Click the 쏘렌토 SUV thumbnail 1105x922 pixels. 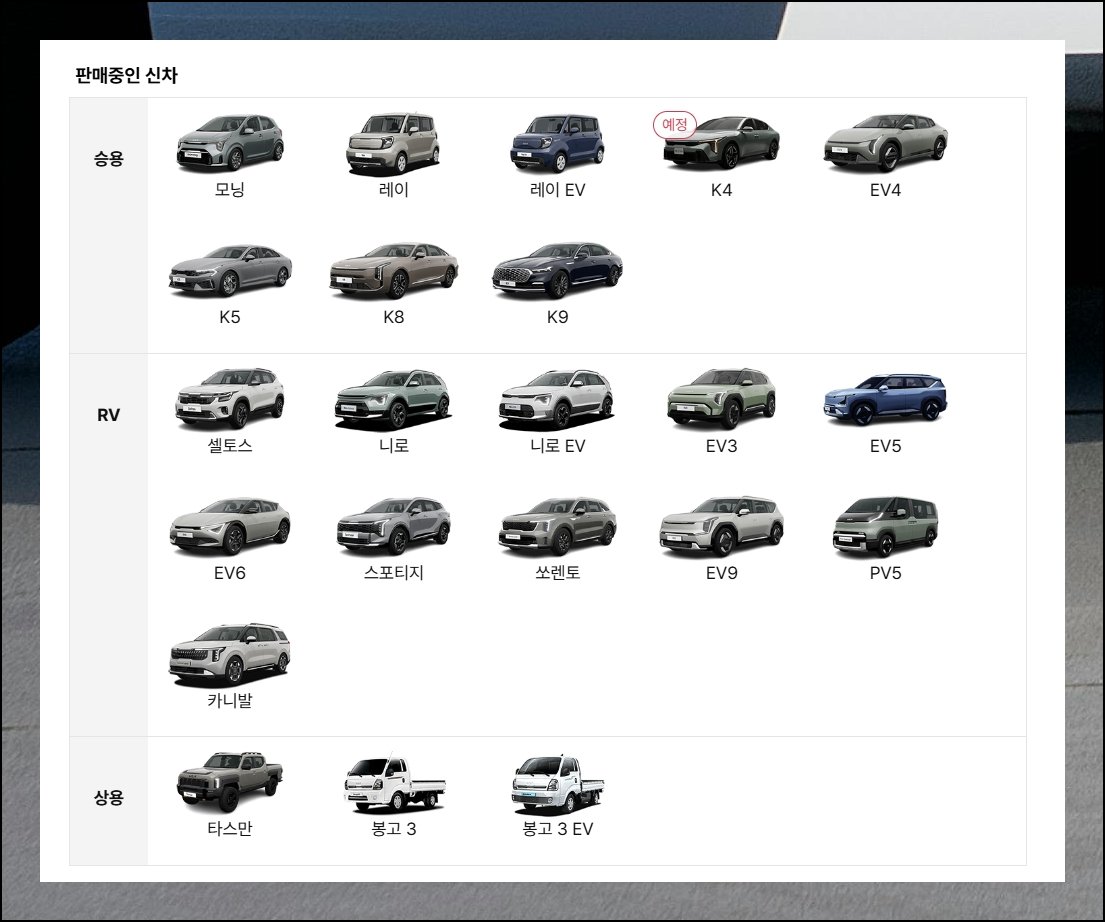(557, 527)
